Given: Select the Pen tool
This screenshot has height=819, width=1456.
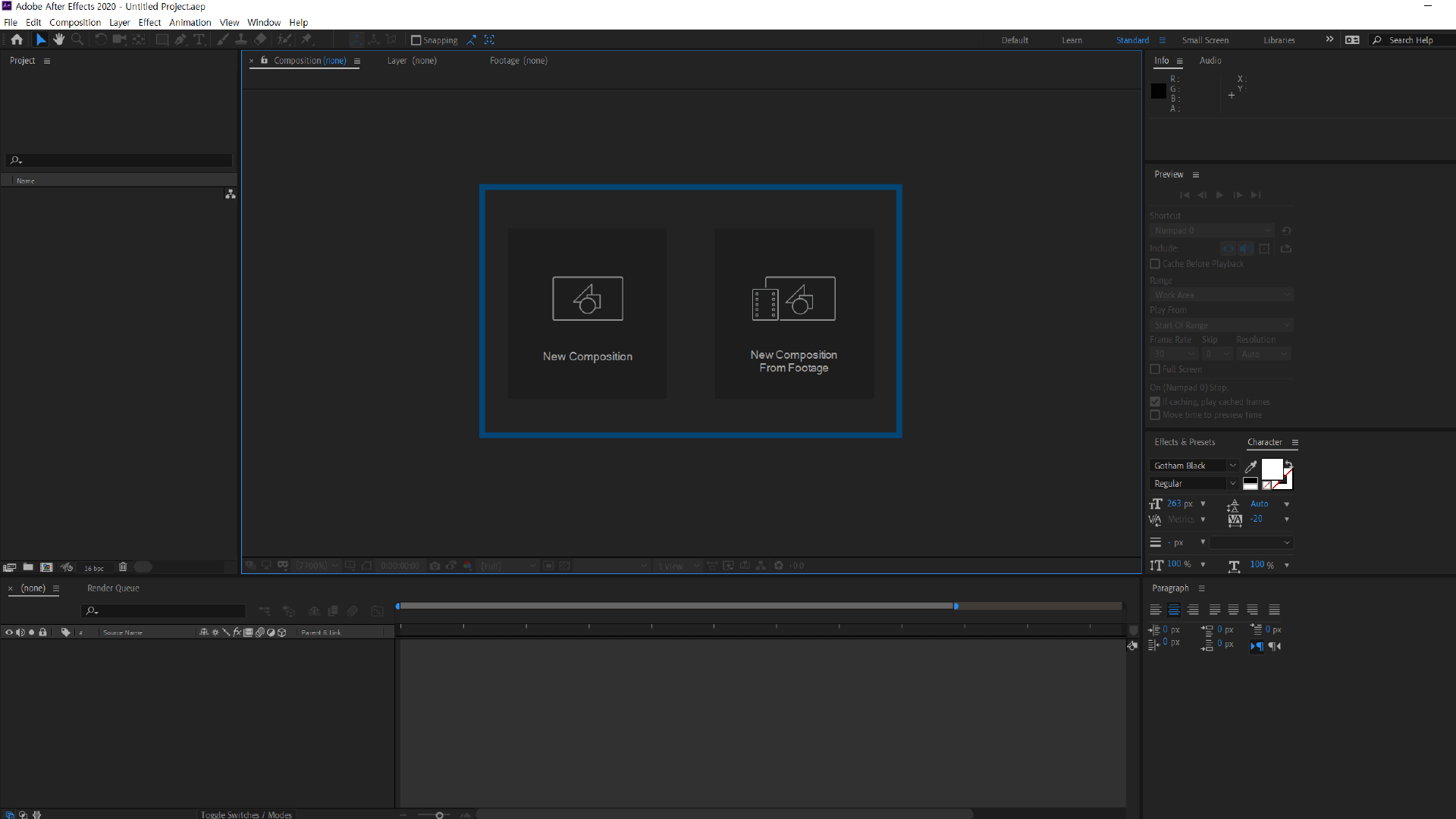Looking at the screenshot, I should [180, 39].
